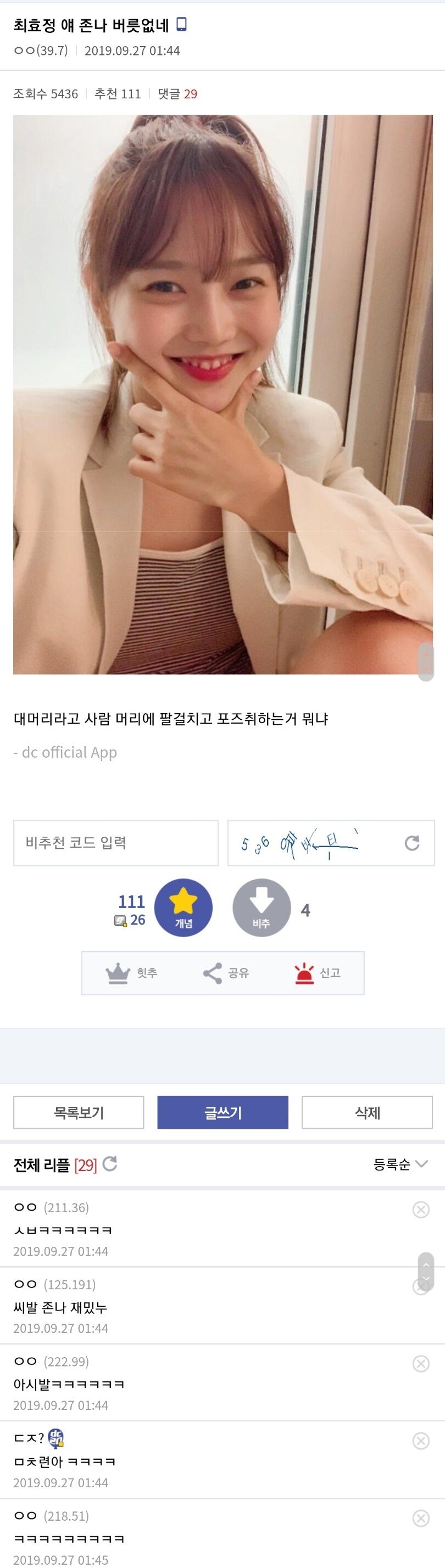Delete the ㄷㅈ? user's comment
This screenshot has height=1568, width=445.
tap(421, 1441)
